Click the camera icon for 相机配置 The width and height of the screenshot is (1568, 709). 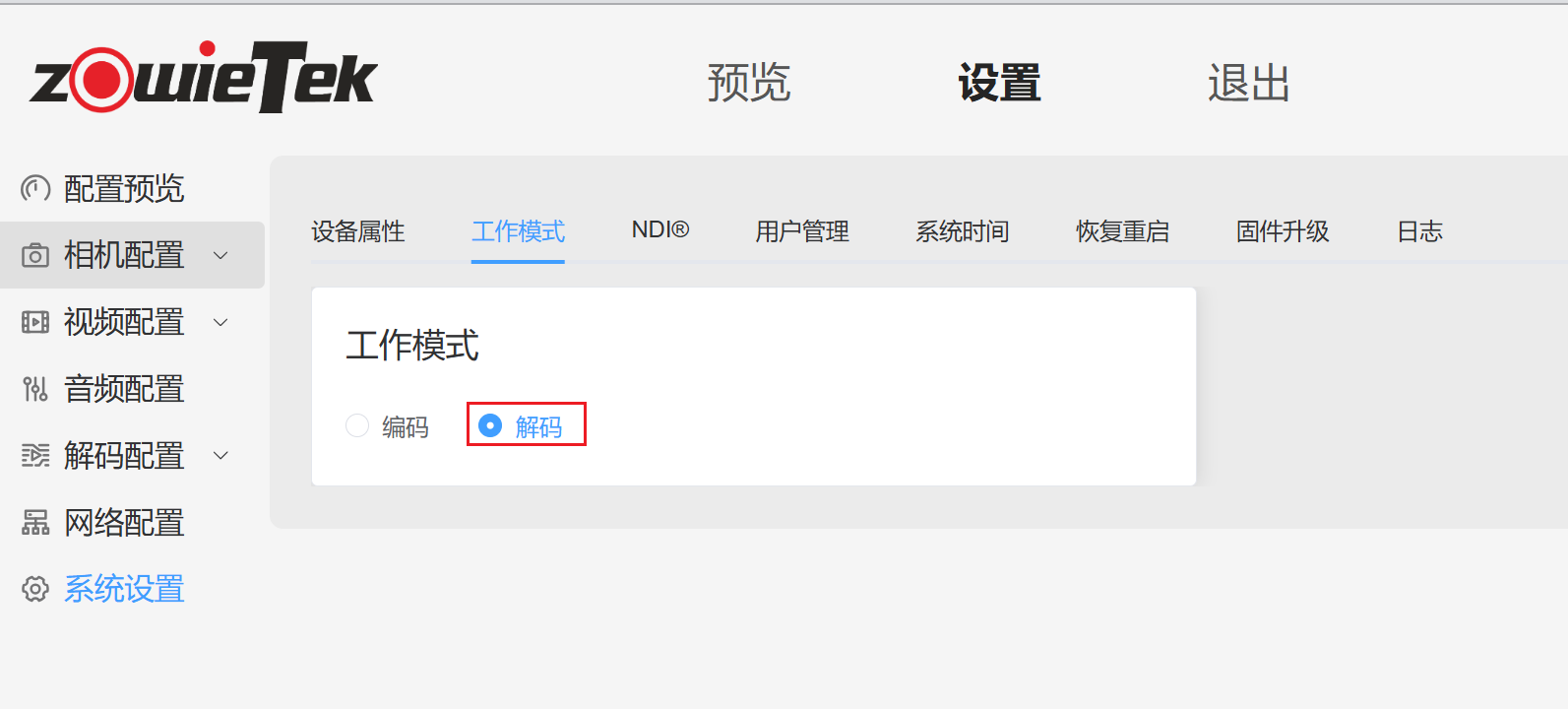coord(35,255)
